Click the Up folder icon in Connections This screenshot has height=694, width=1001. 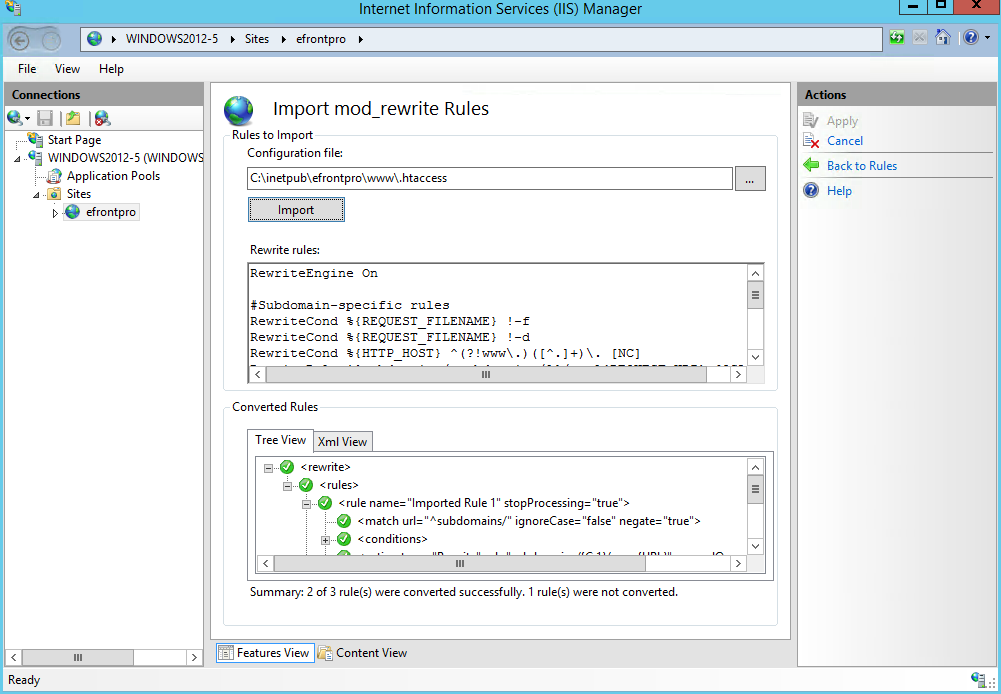point(73,118)
